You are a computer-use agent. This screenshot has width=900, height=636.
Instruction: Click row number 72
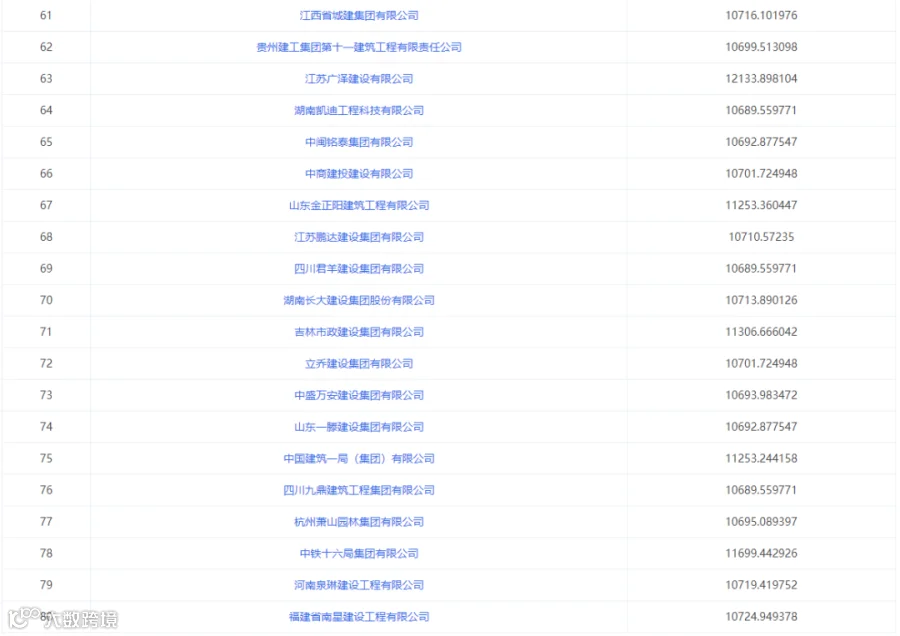[46, 363]
